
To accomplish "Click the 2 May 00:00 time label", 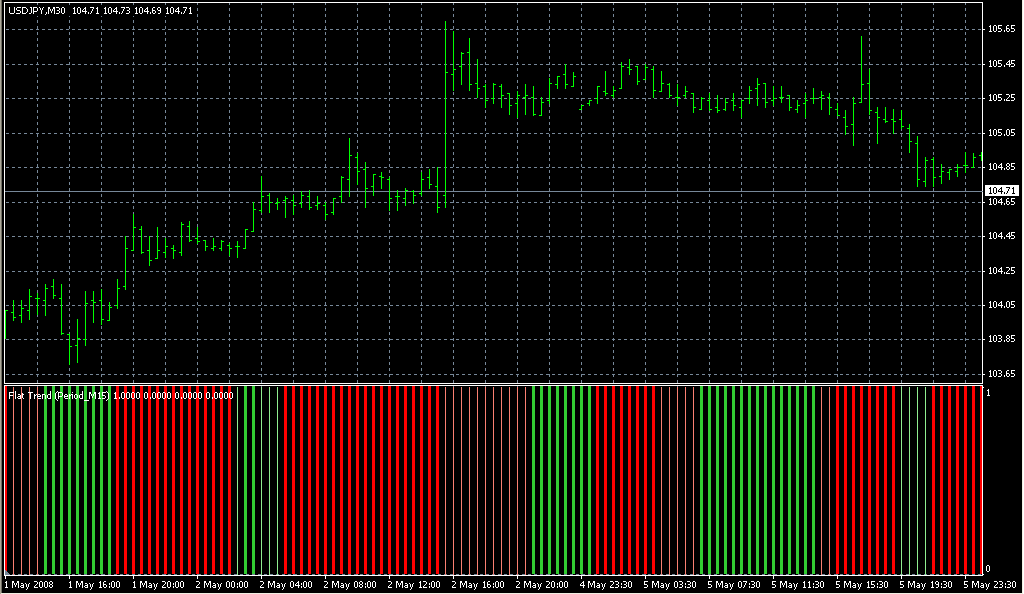I will click(222, 585).
